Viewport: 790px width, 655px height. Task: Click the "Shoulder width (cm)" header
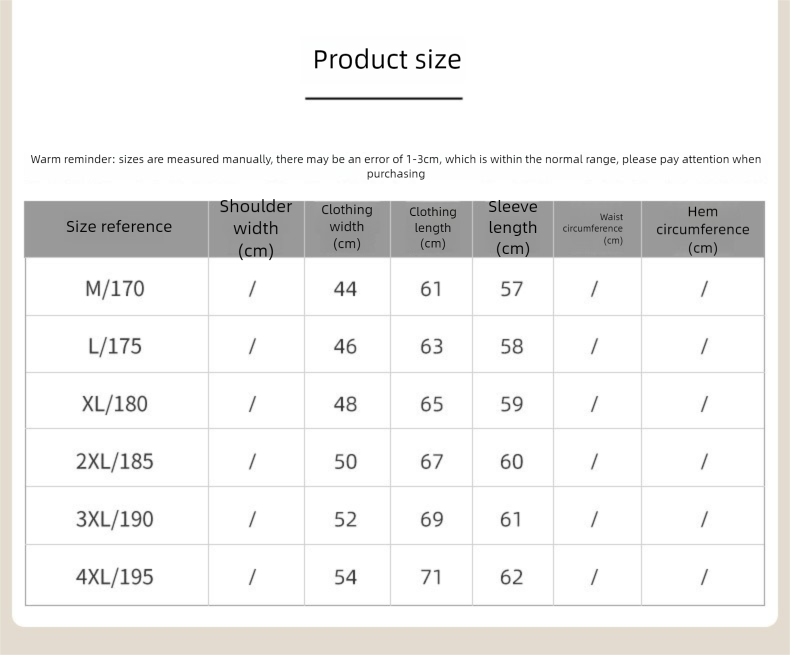256,228
